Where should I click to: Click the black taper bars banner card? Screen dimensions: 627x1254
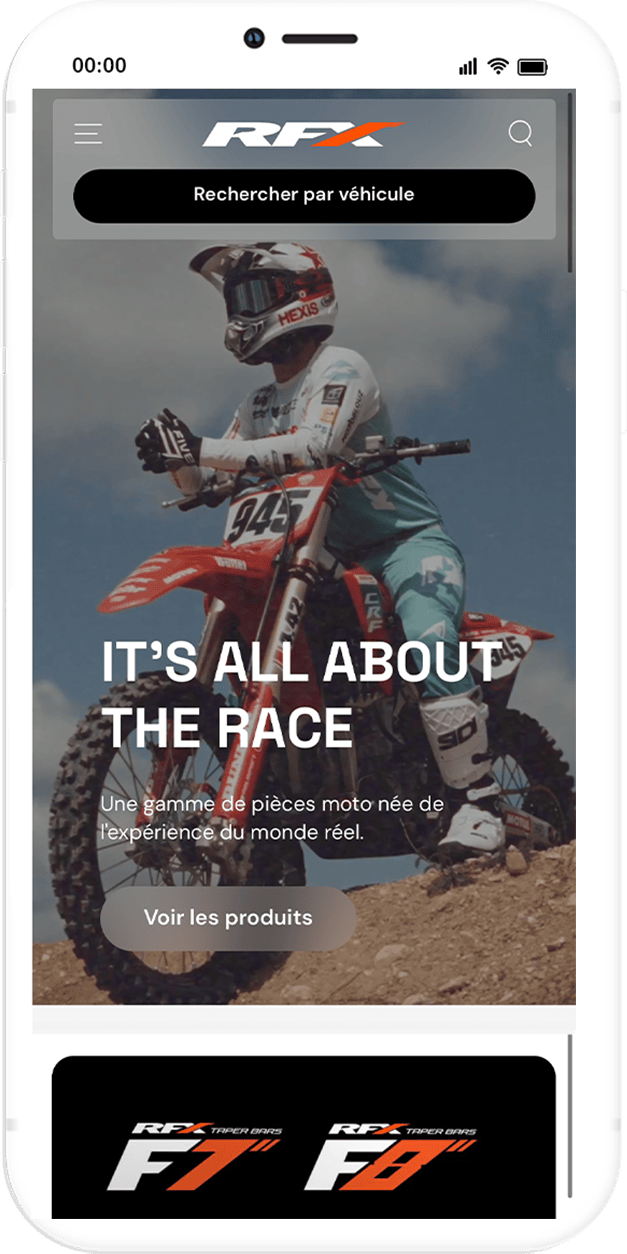pos(304,1137)
